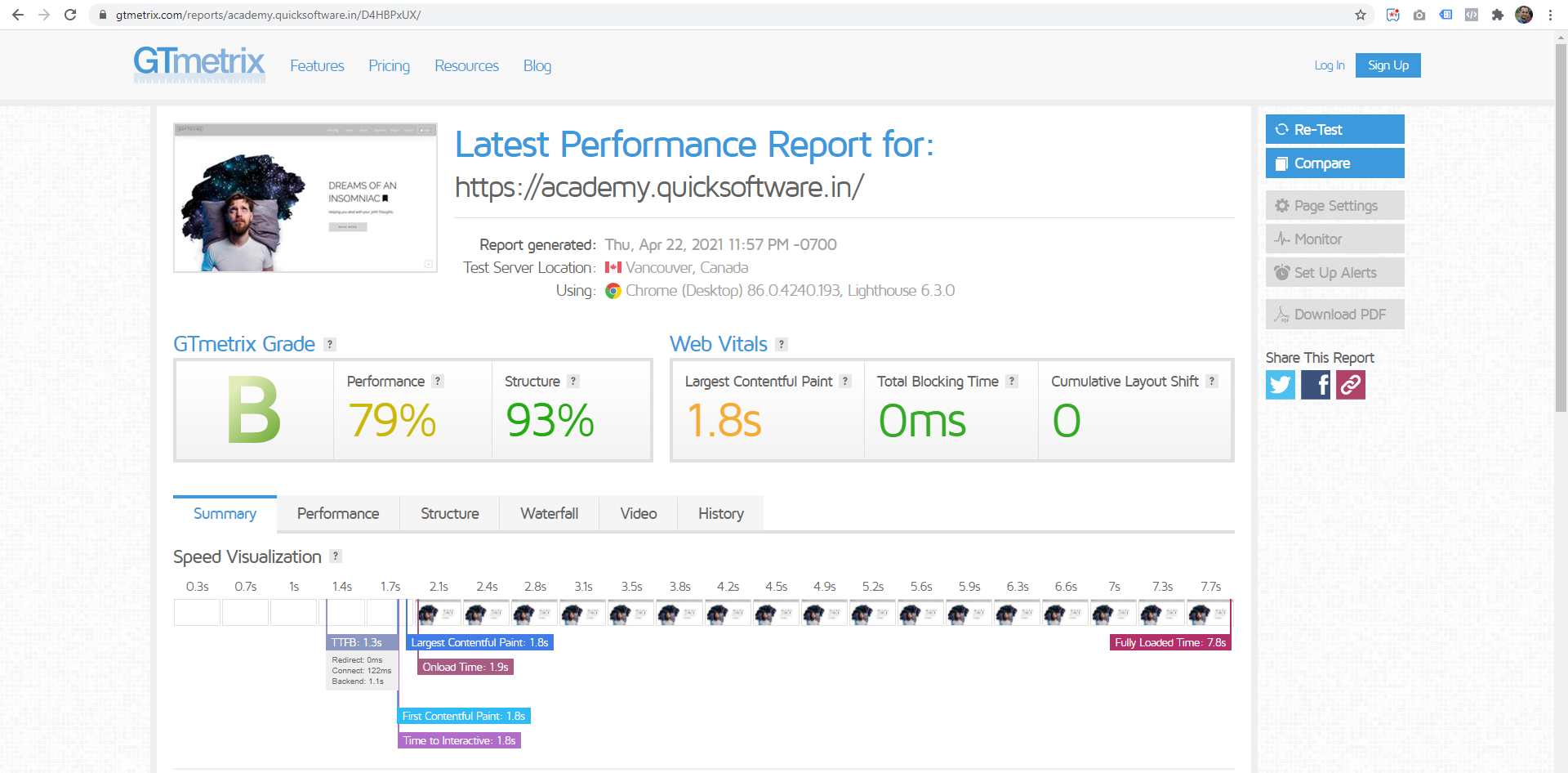Open the Waterfall tab
Image resolution: width=1568 pixels, height=773 pixels.
550,513
